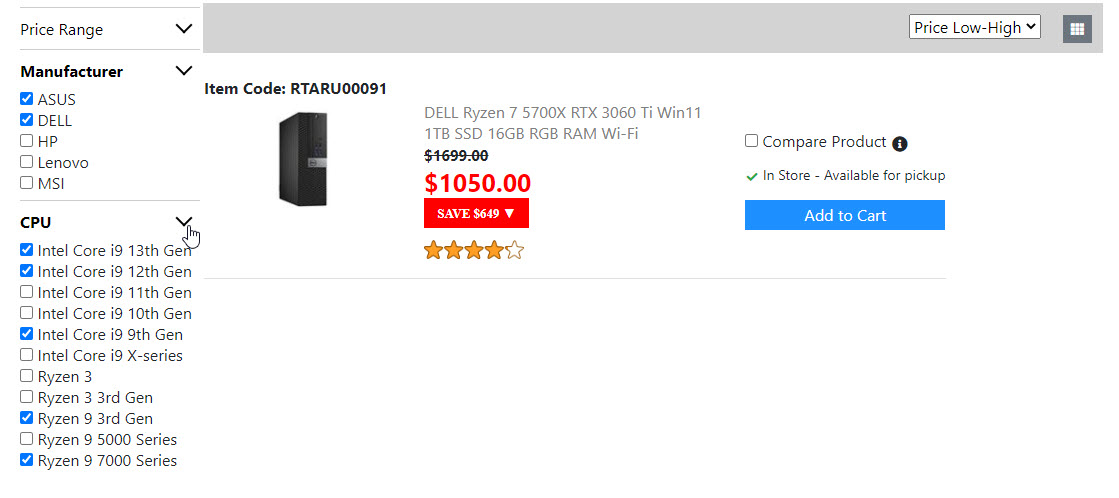Uncheck Intel Core i9 13th Gen
The image size is (1119, 498).
coord(27,250)
